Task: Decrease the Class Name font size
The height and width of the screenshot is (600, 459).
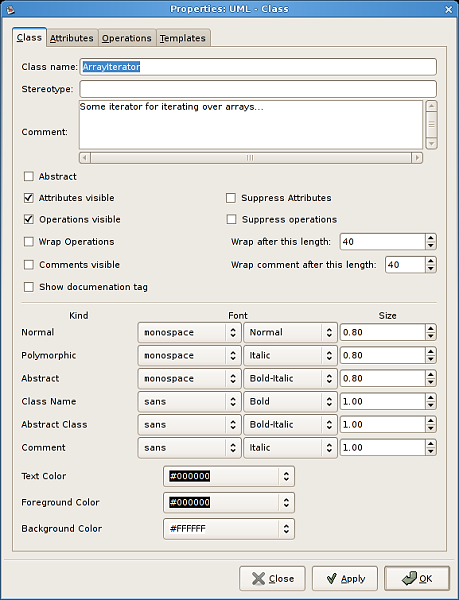Action: (431, 405)
